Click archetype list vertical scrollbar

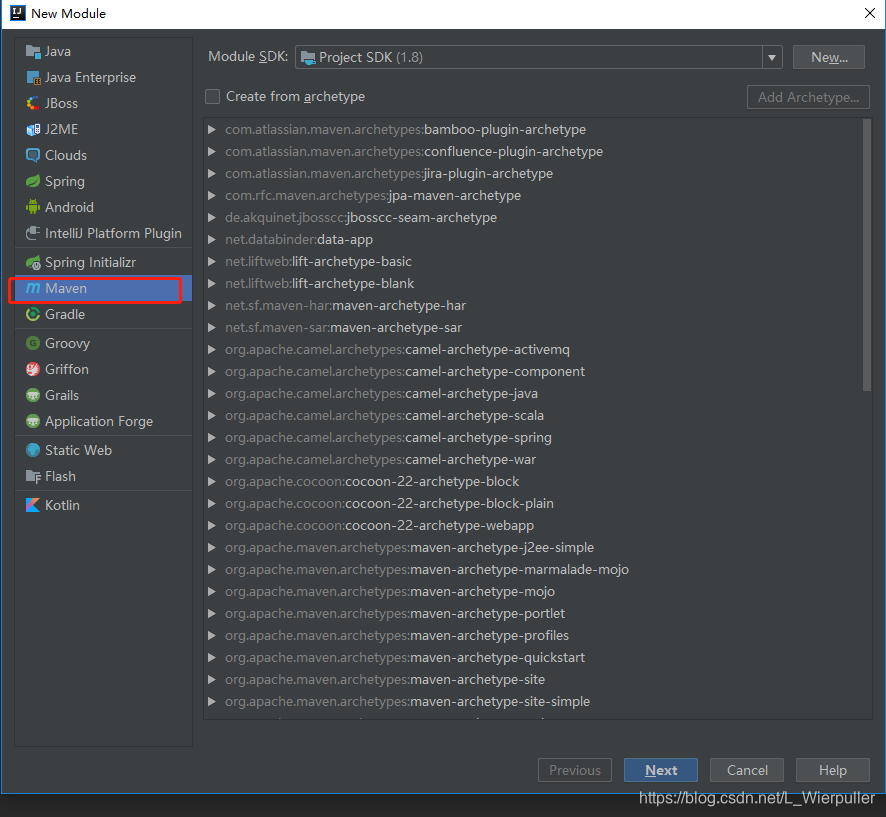(x=867, y=254)
